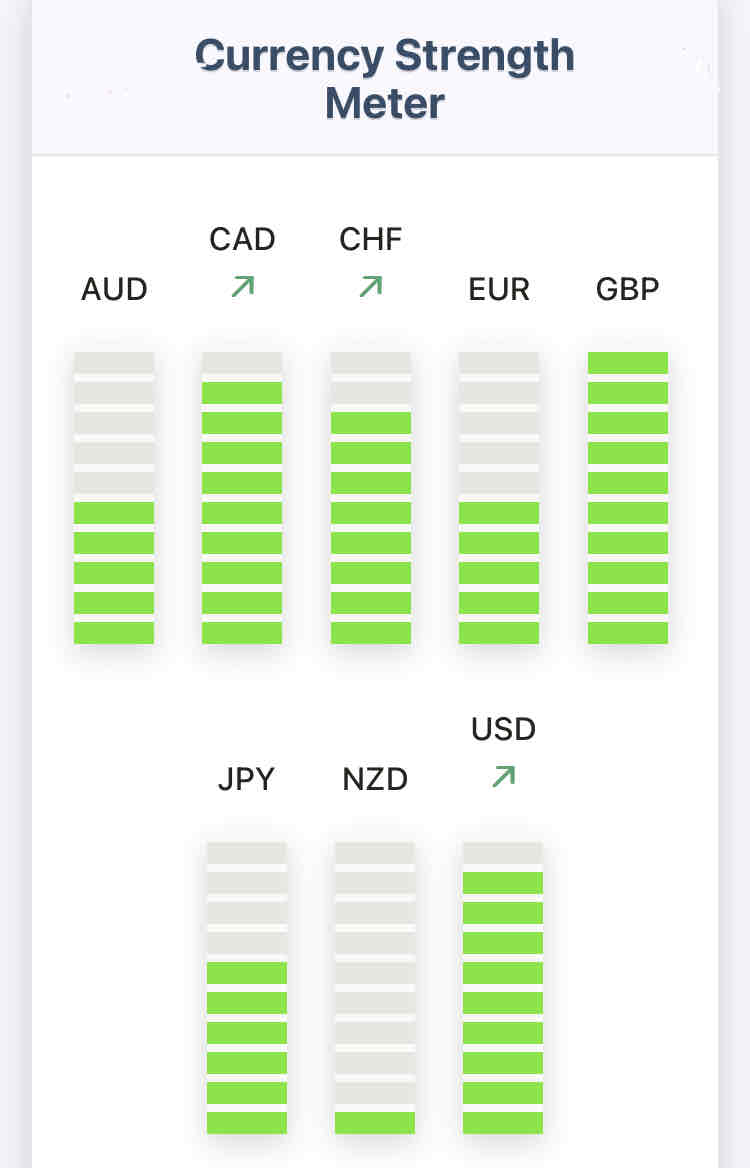The height and width of the screenshot is (1168, 750).
Task: Tap the USD strength meter bar
Action: click(x=503, y=988)
